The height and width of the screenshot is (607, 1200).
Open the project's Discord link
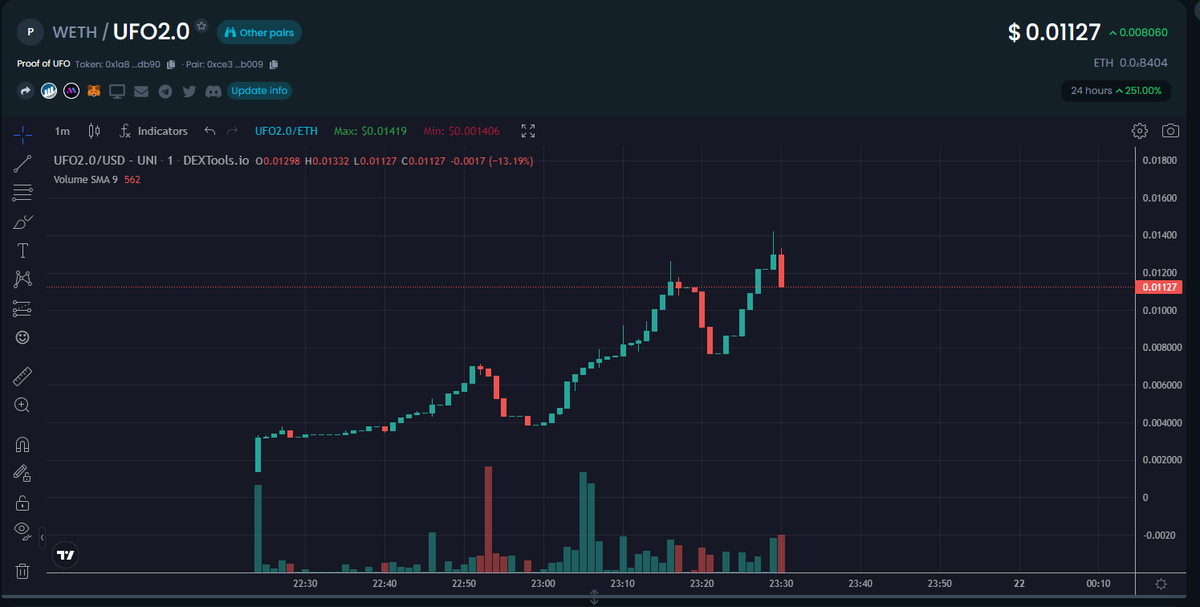pos(213,91)
